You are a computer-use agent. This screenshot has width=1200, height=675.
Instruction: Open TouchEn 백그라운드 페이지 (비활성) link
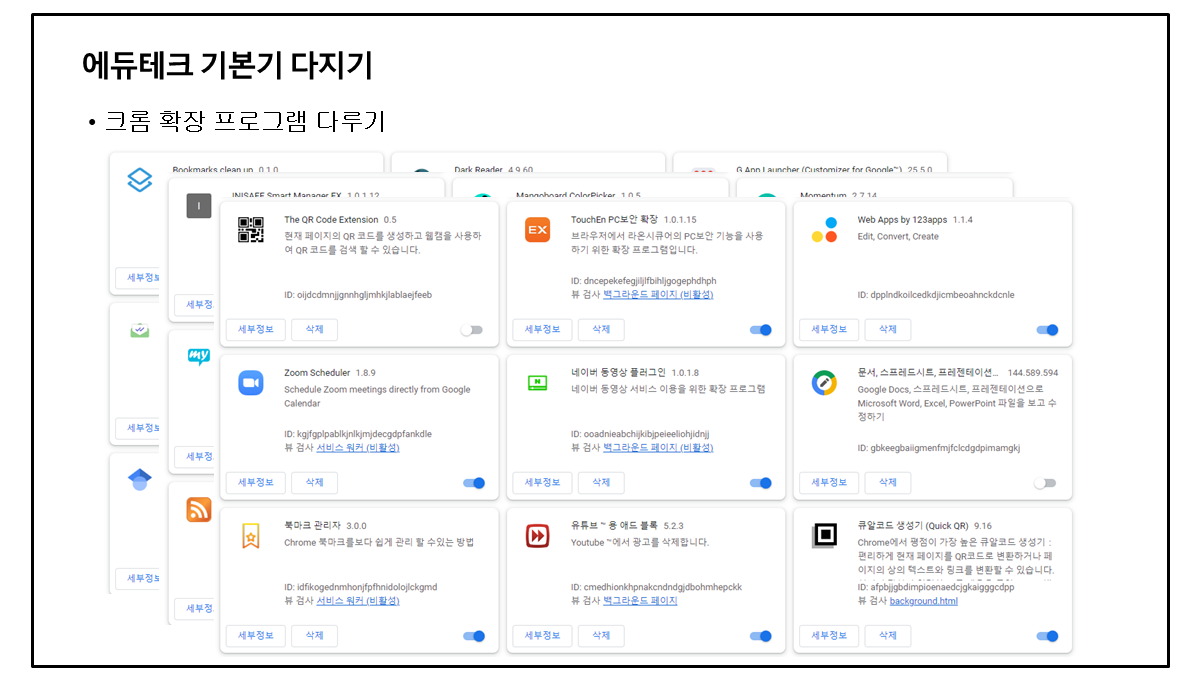point(658,295)
